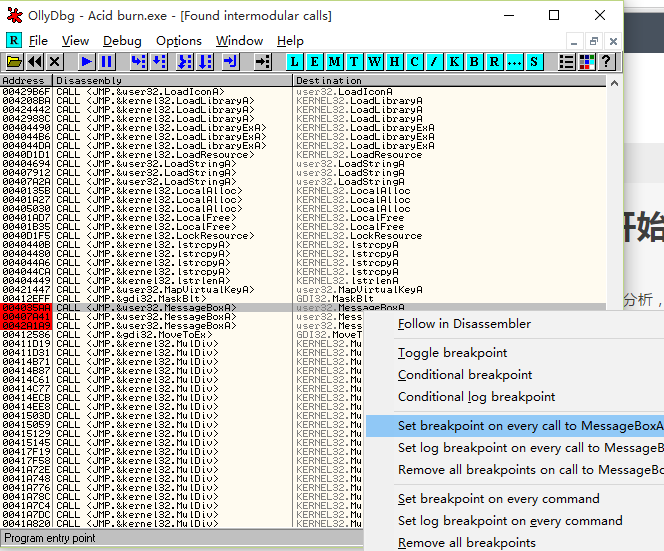Click the R system menu icon
Viewport: 664px width, 551px height.
[x=14, y=41]
